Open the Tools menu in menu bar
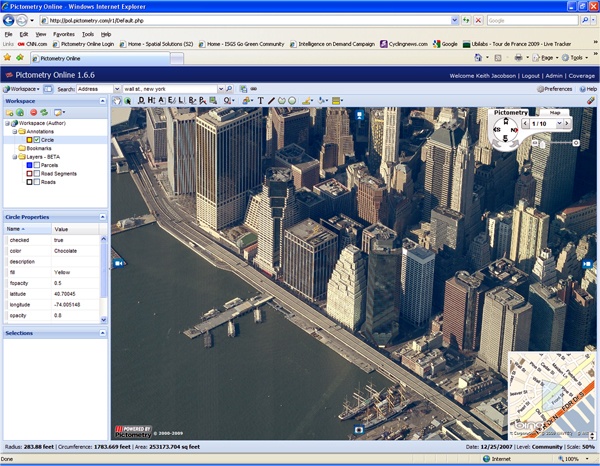 [x=88, y=34]
